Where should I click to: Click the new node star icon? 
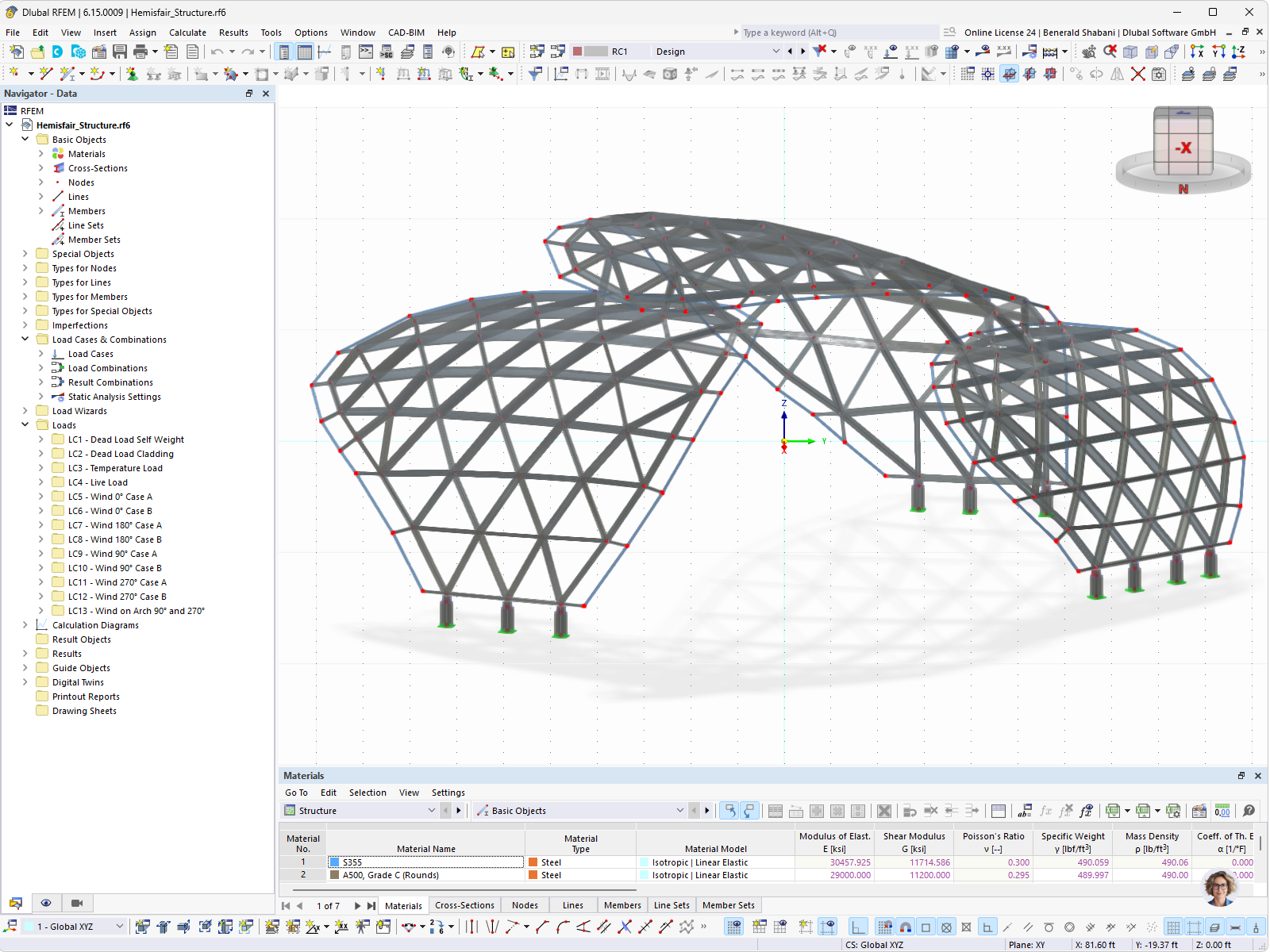(14, 74)
